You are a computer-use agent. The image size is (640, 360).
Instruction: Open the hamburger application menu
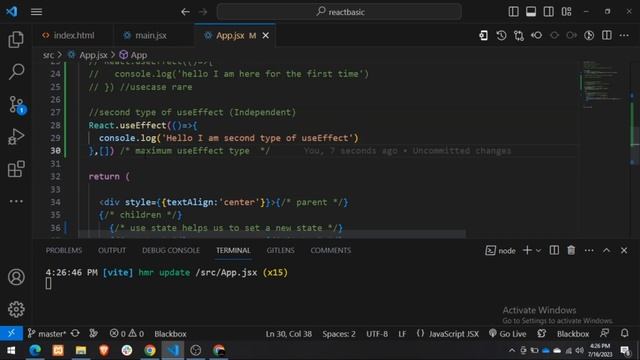coord(36,12)
